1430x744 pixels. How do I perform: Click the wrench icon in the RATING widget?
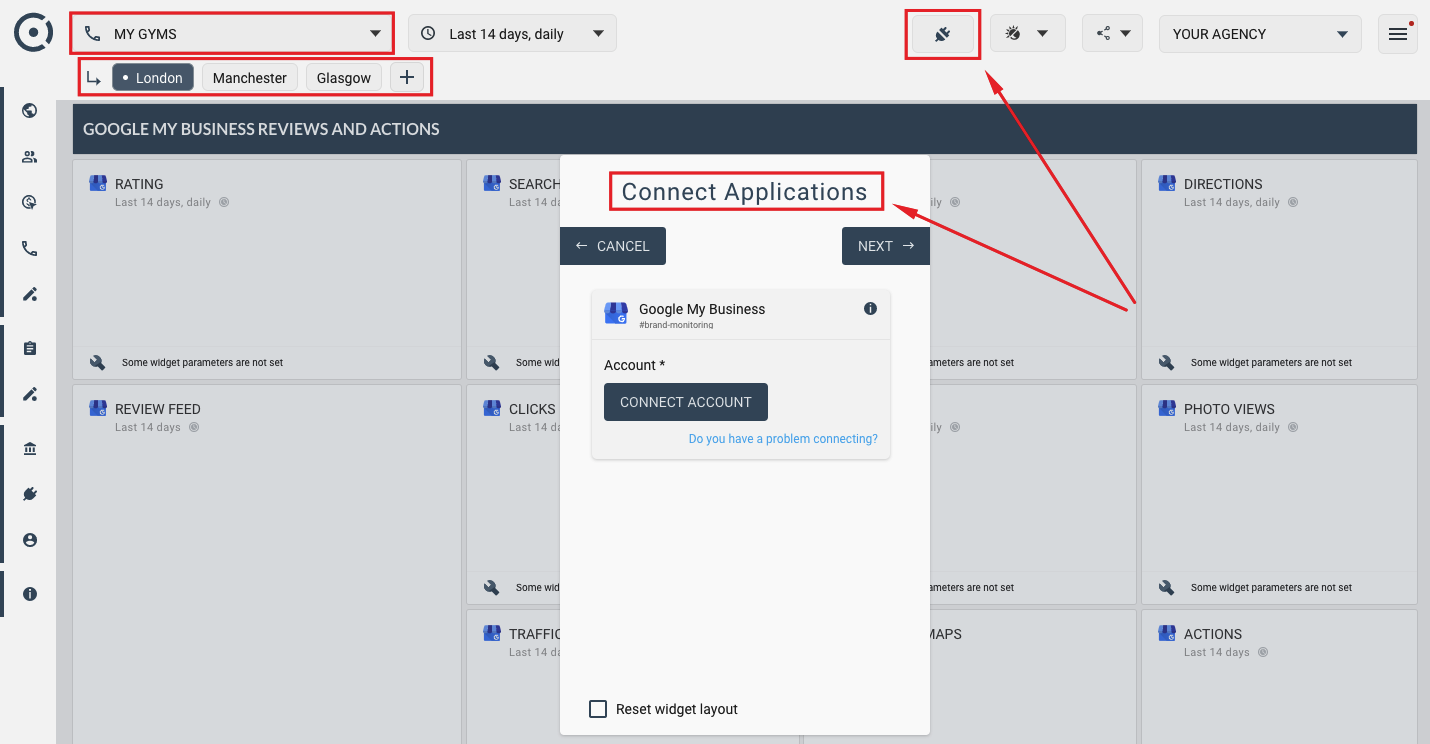tap(98, 363)
